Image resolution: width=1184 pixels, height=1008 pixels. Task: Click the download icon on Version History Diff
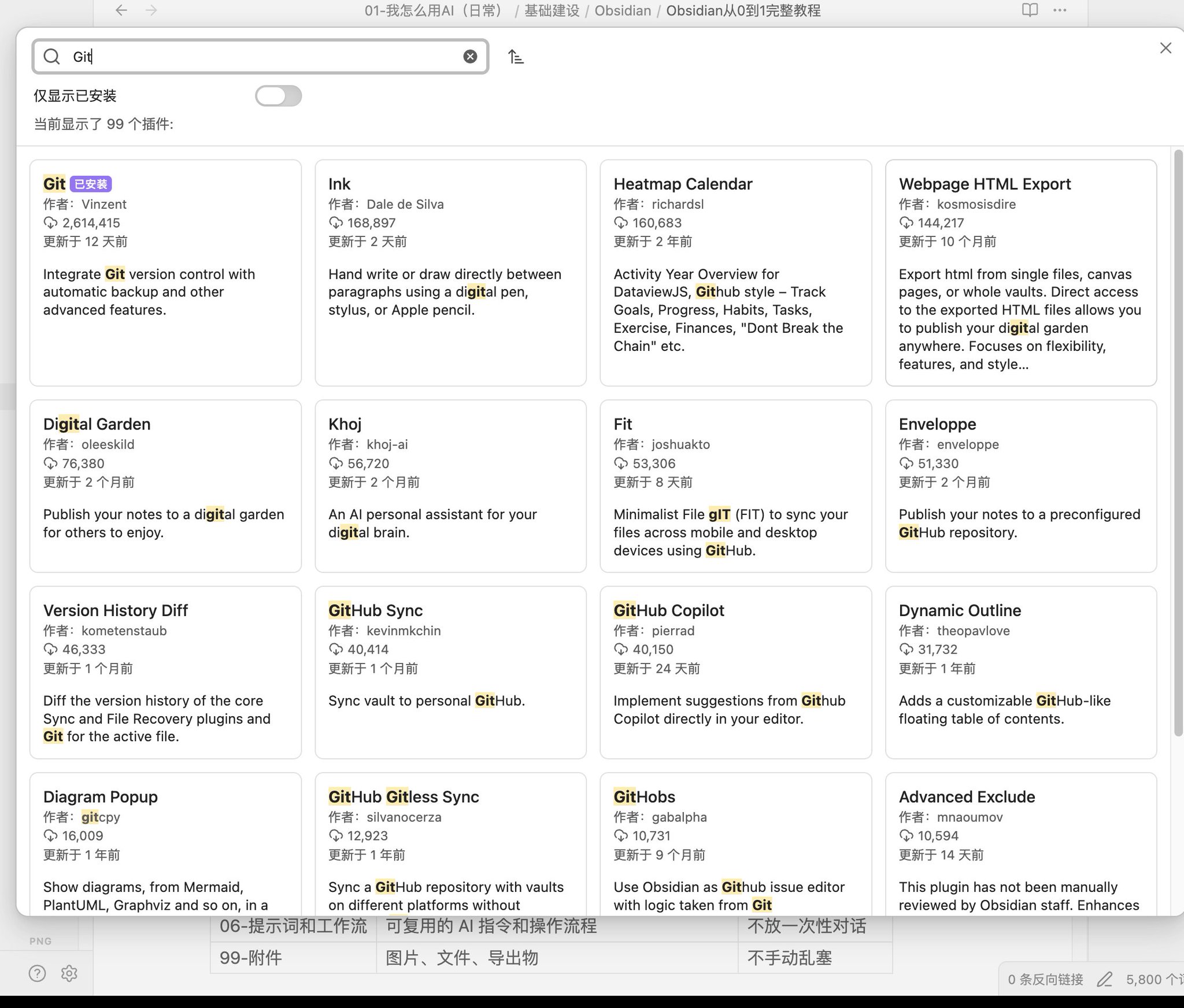click(50, 650)
